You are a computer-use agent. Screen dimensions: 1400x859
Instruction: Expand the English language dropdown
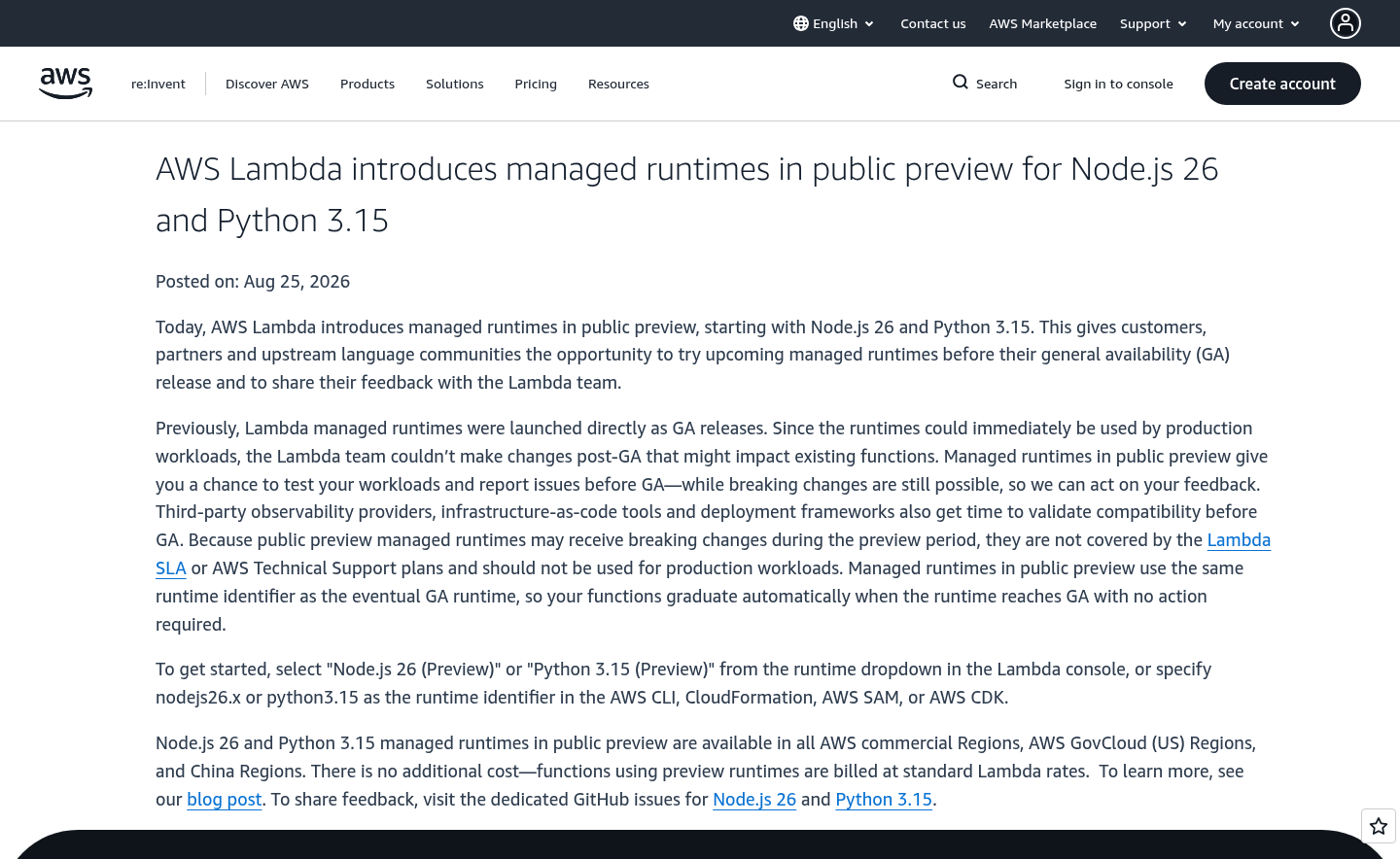(x=834, y=23)
